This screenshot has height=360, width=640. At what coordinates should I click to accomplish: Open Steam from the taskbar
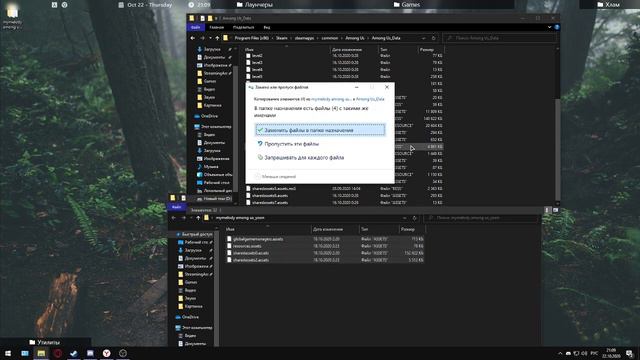click(x=74, y=353)
